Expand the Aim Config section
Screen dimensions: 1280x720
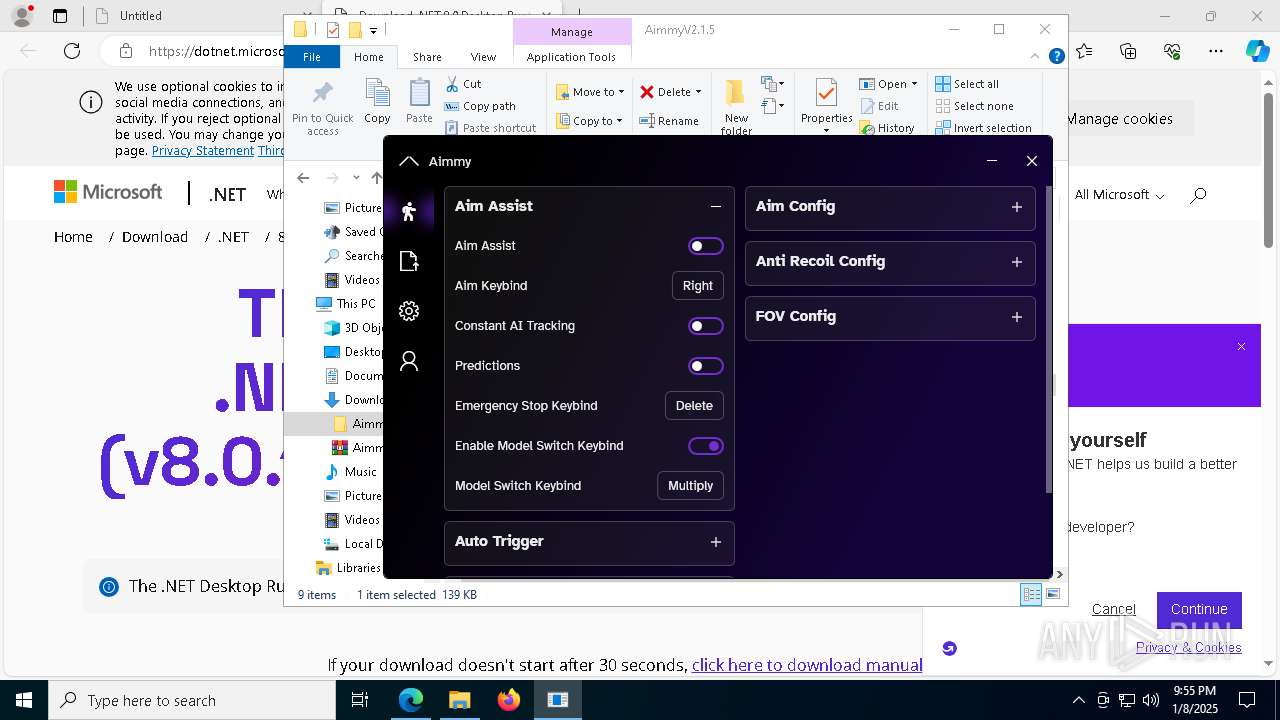coord(1017,207)
